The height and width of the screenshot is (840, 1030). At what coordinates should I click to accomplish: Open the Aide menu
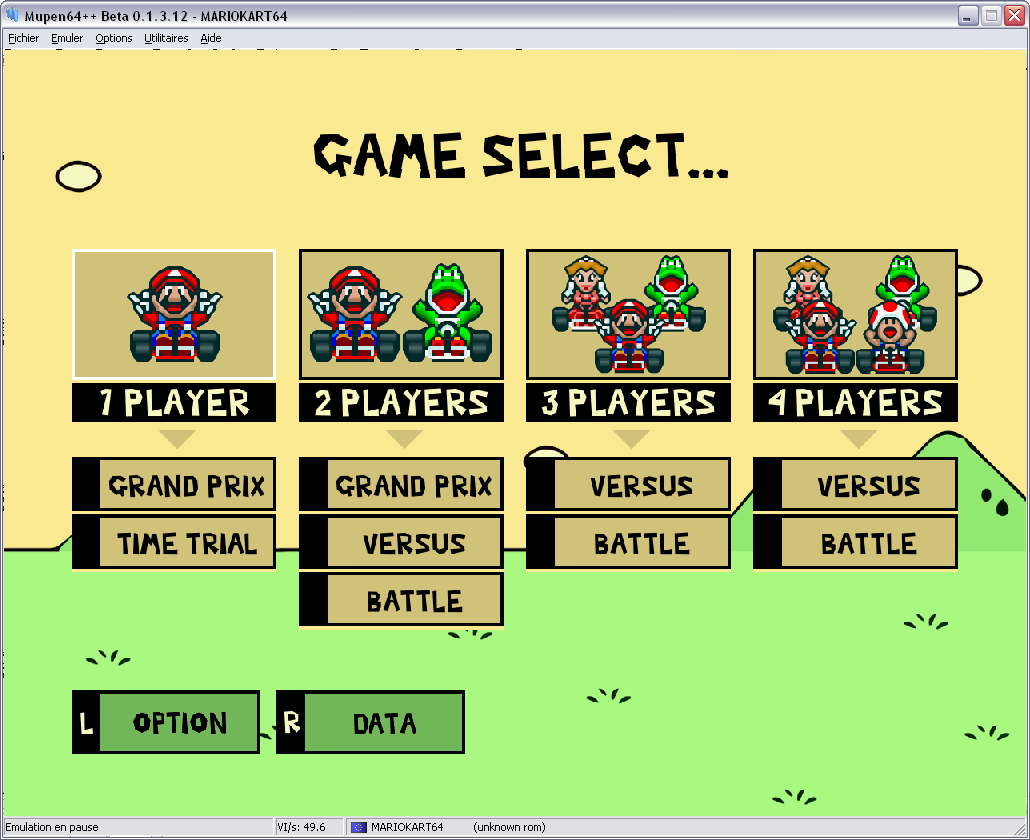coord(211,38)
